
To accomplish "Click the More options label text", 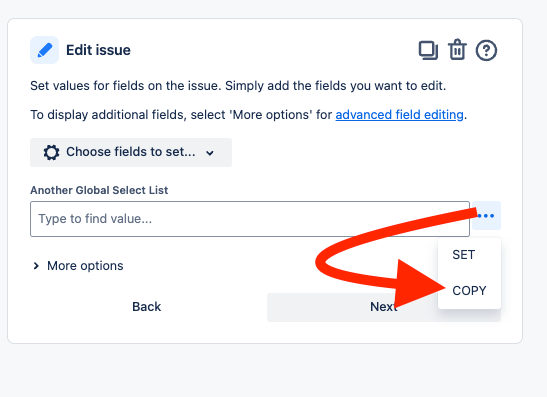I will pos(85,266).
